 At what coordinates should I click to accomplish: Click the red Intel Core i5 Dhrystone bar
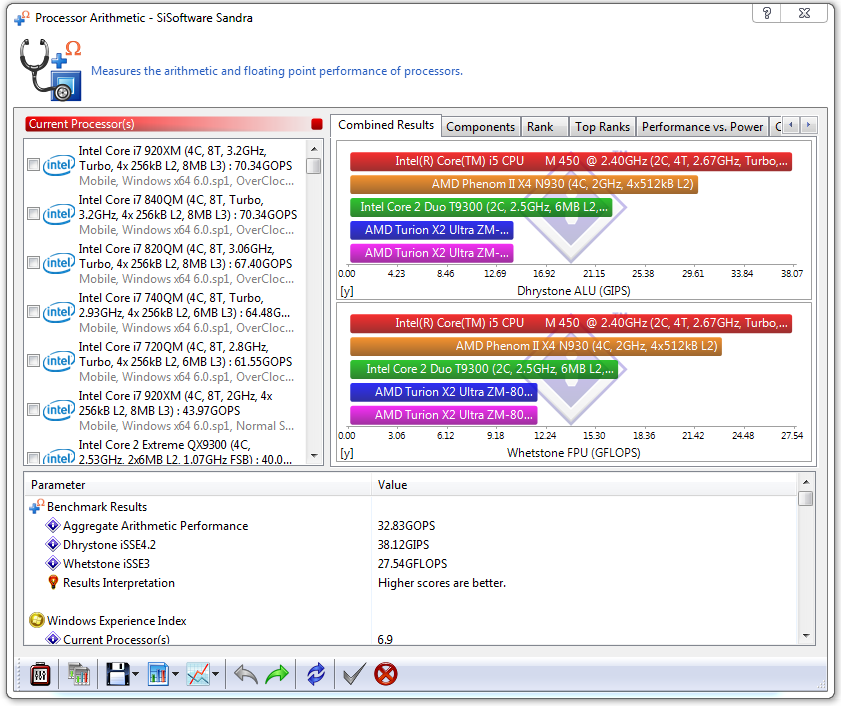pyautogui.click(x=571, y=161)
